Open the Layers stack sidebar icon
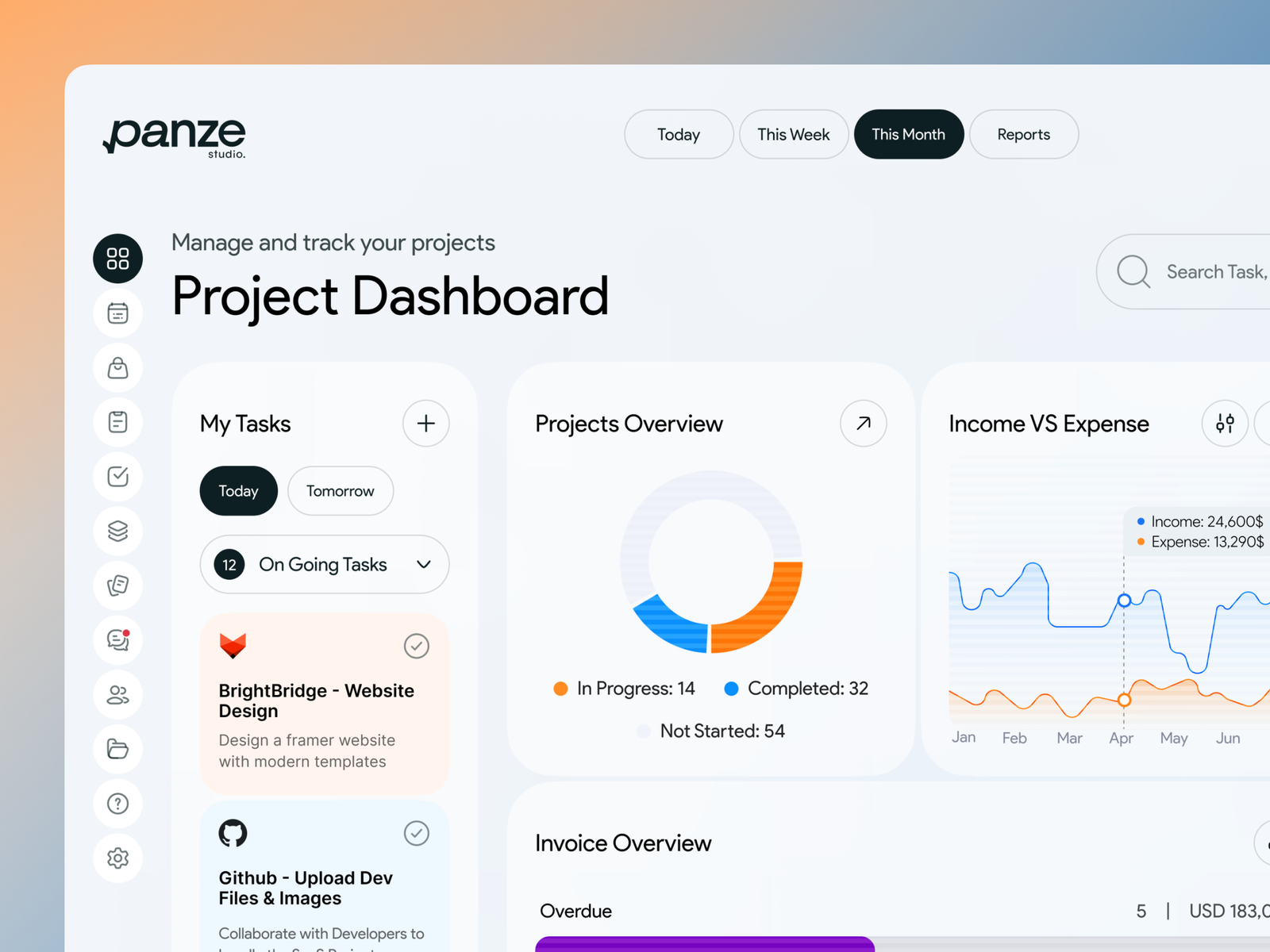This screenshot has height=952, width=1270. tap(117, 532)
